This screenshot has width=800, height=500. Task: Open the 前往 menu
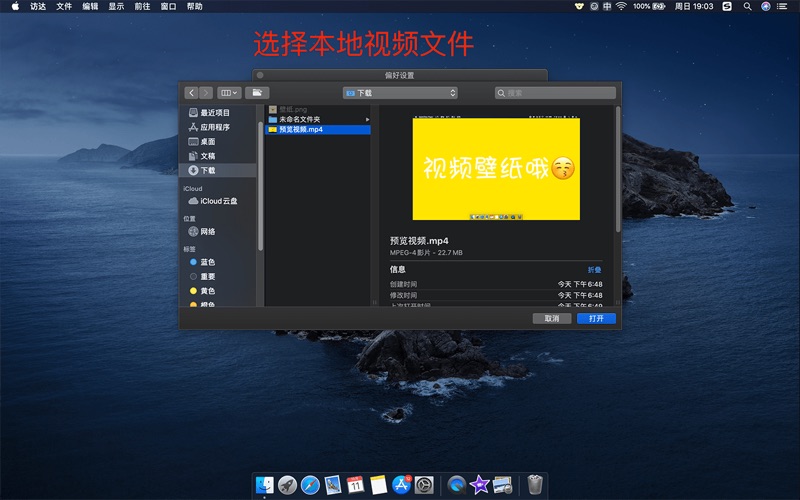[142, 6]
